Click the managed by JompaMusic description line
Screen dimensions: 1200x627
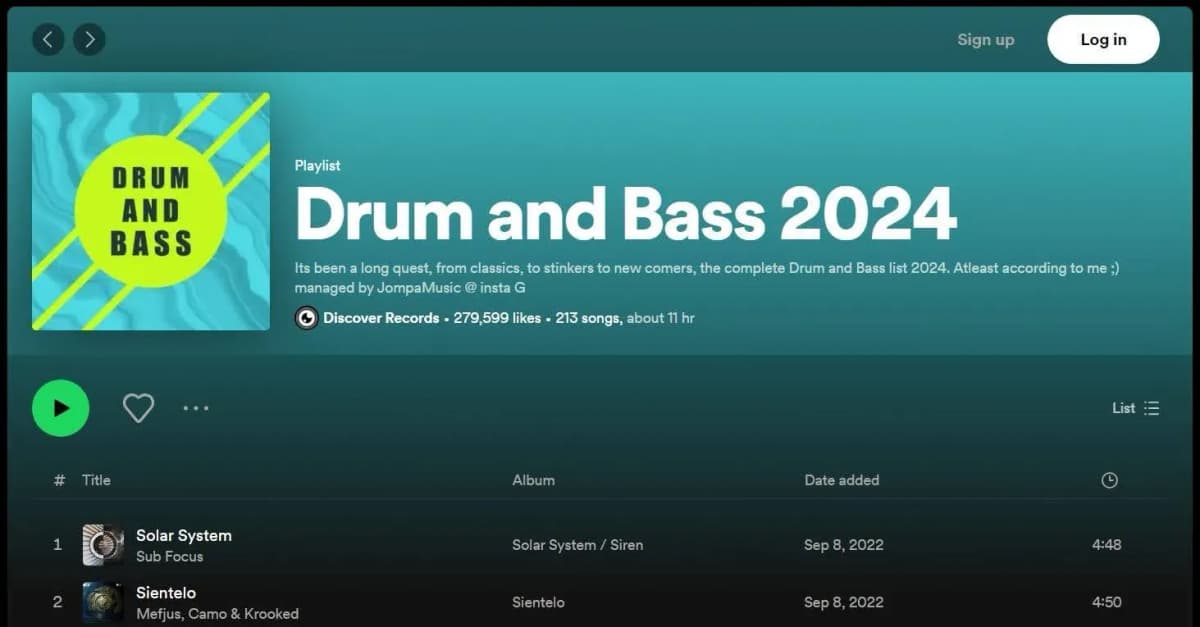(x=410, y=288)
